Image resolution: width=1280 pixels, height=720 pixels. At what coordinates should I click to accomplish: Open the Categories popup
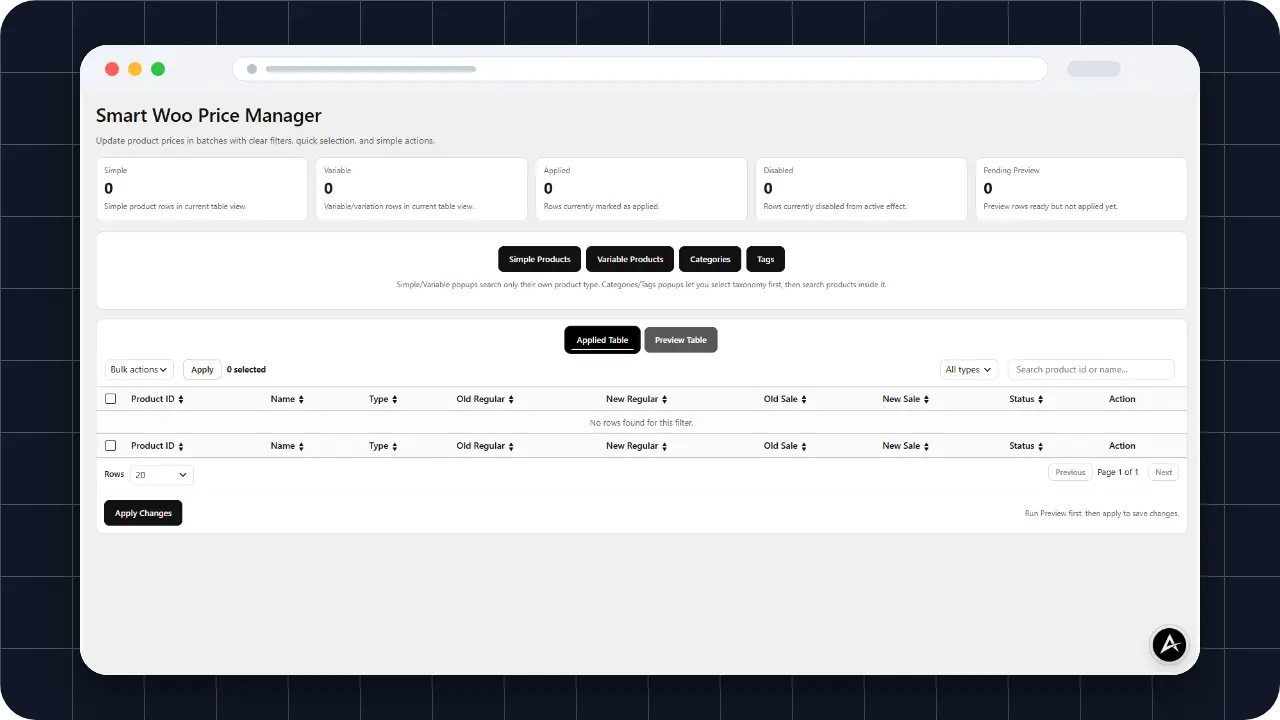(710, 259)
